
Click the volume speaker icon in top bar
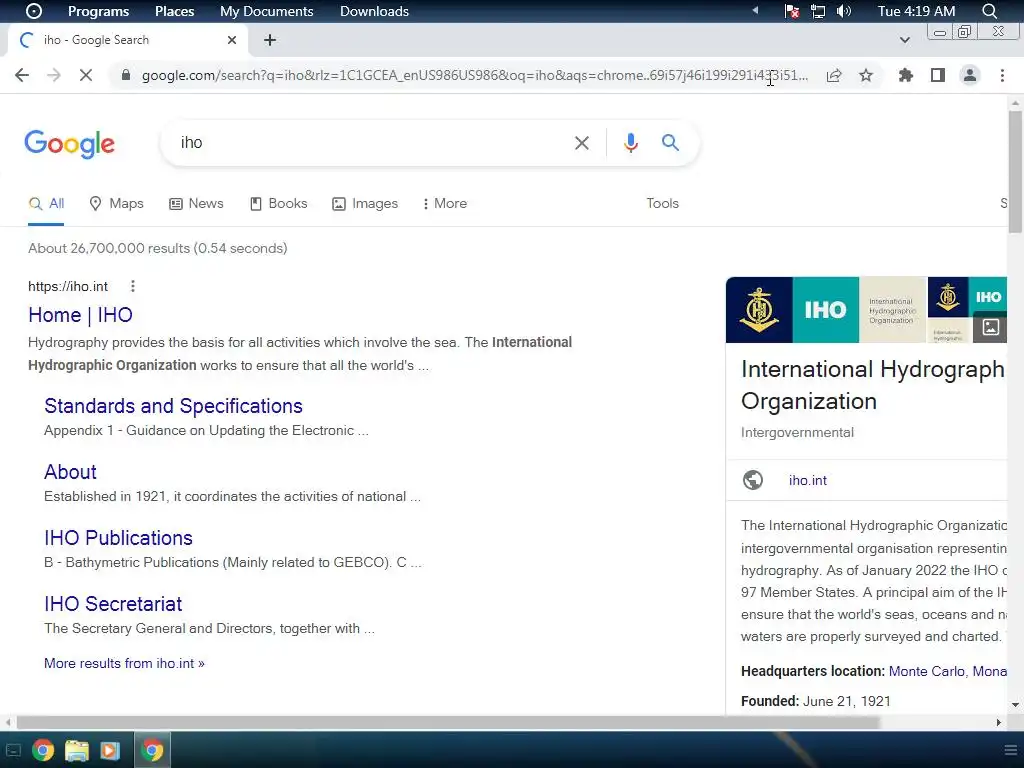click(844, 11)
